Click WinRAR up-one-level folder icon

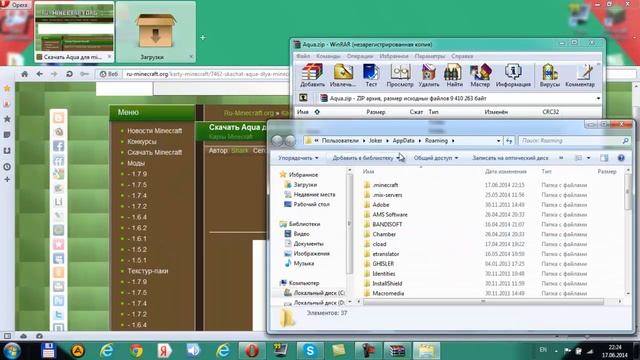pos(303,98)
